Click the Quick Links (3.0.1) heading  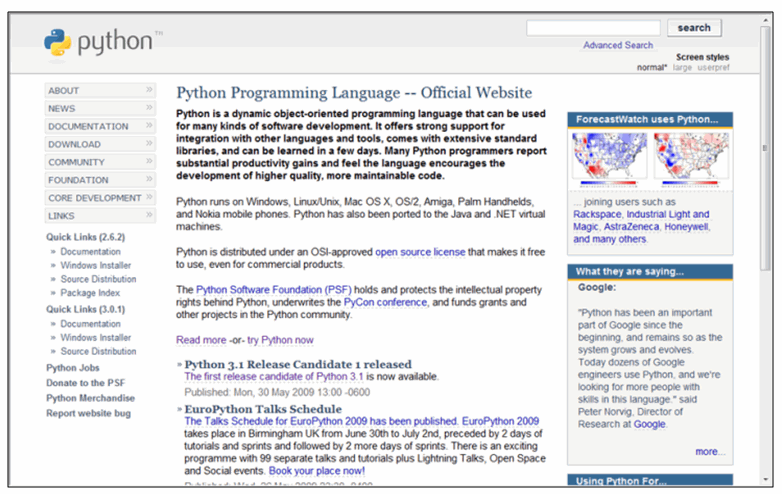point(85,310)
